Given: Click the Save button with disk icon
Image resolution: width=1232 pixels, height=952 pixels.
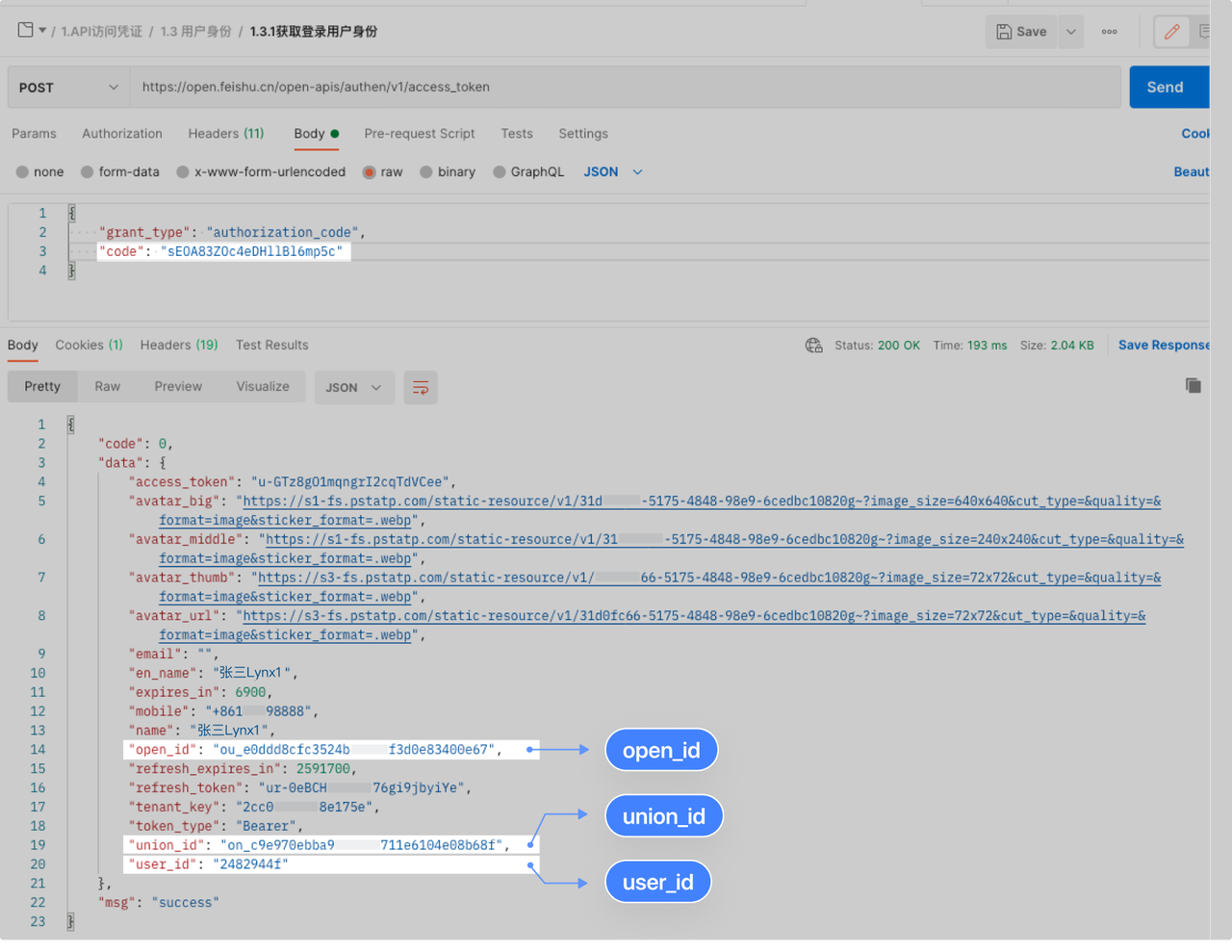Looking at the screenshot, I should [1021, 32].
